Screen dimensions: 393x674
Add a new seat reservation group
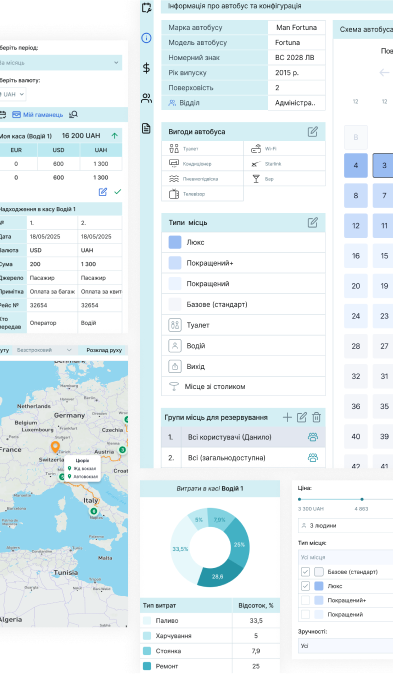point(287,417)
